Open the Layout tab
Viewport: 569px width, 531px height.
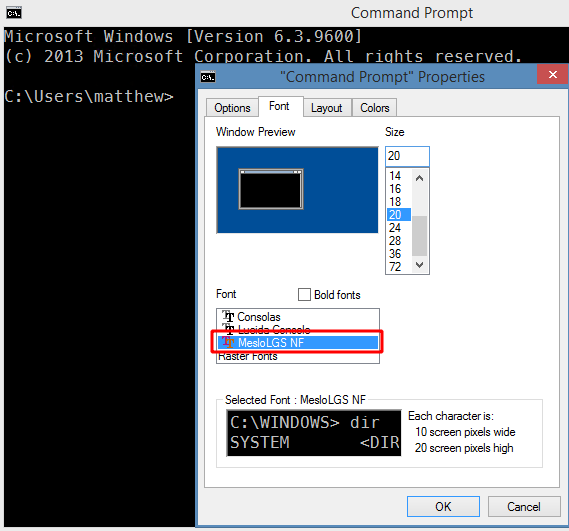pos(327,108)
